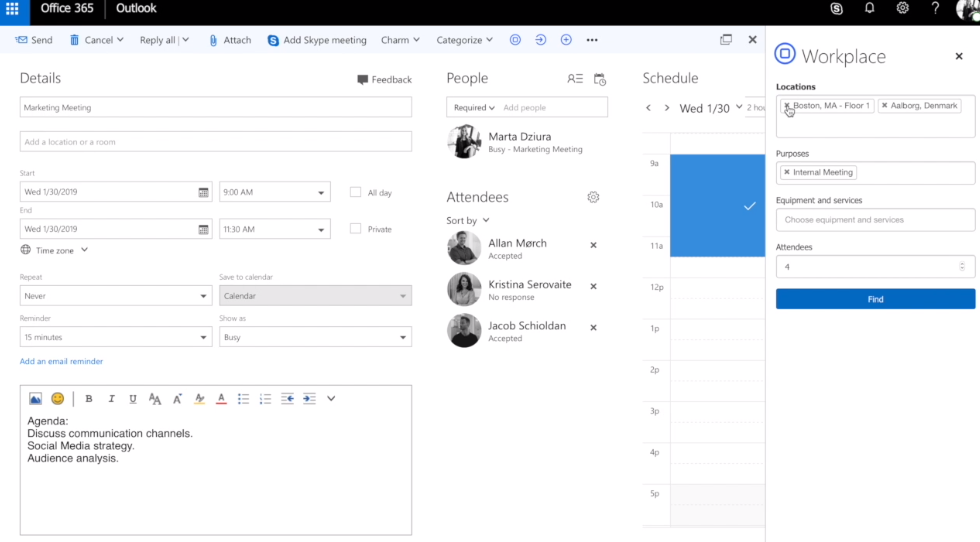Toggle numbered list

tap(266, 399)
